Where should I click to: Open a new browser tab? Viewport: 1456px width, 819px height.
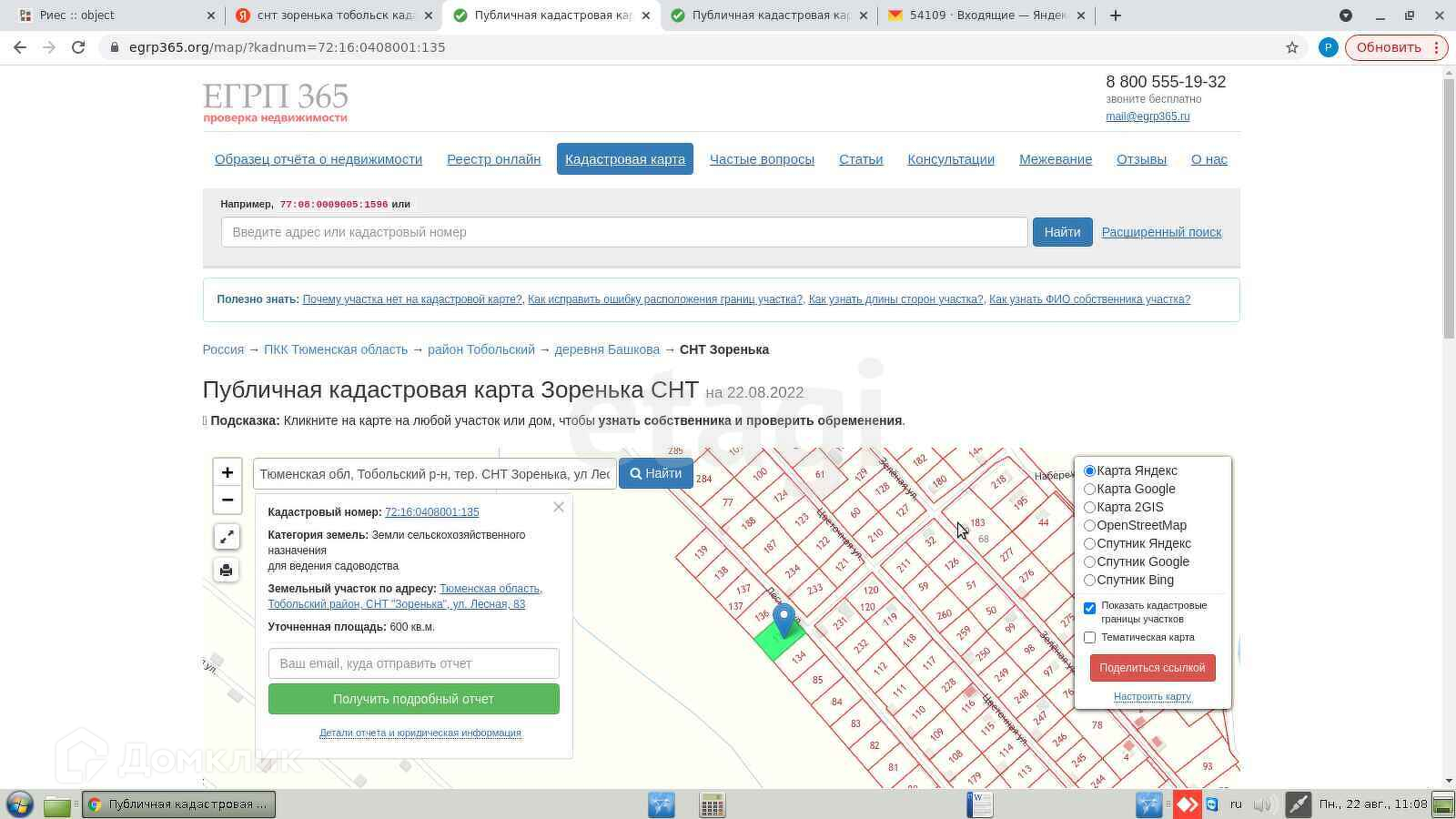tap(1116, 15)
